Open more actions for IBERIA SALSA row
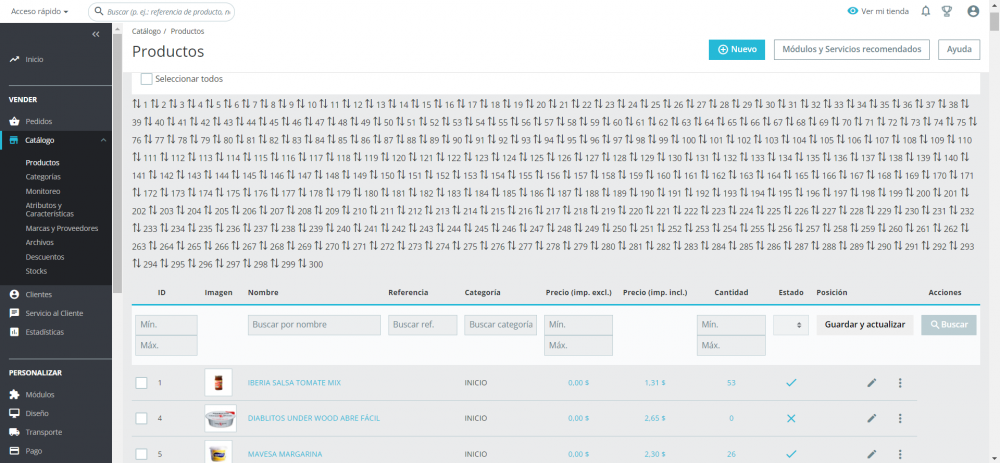The height and width of the screenshot is (463, 1000). 900,383
